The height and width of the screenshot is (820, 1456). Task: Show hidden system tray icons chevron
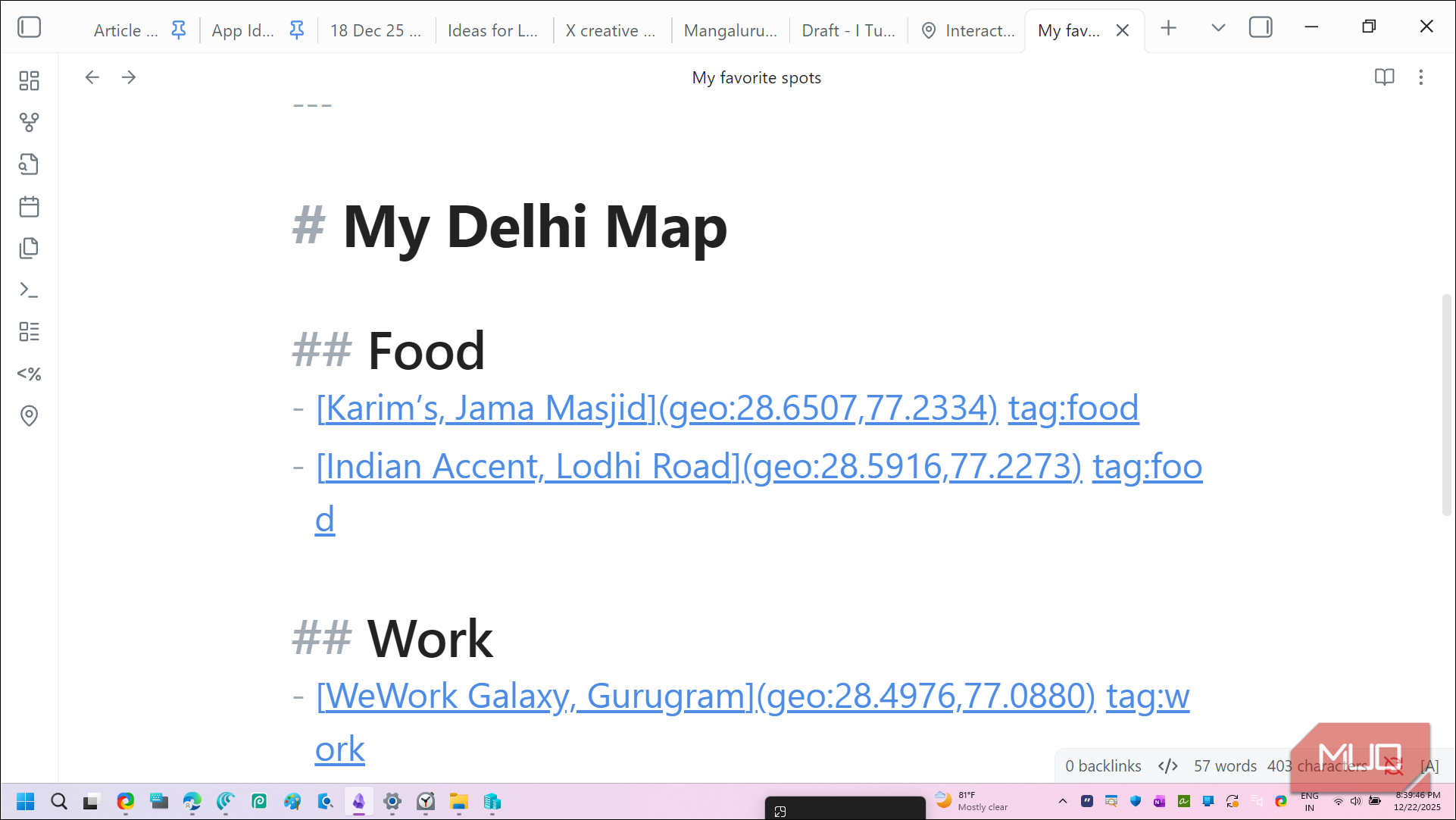point(1063,801)
